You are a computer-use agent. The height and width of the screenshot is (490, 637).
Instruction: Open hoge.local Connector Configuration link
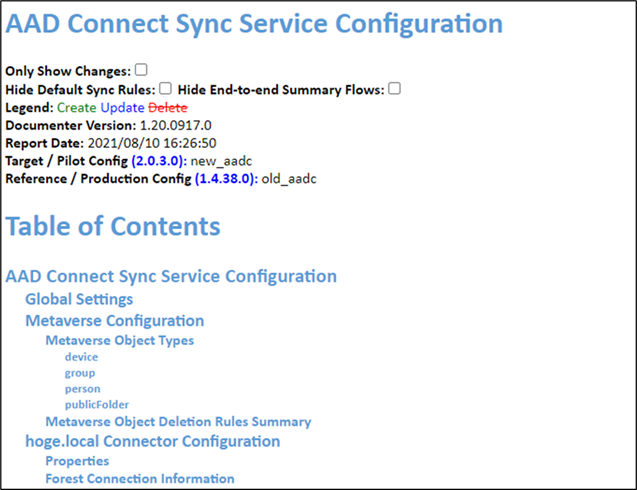click(x=153, y=441)
